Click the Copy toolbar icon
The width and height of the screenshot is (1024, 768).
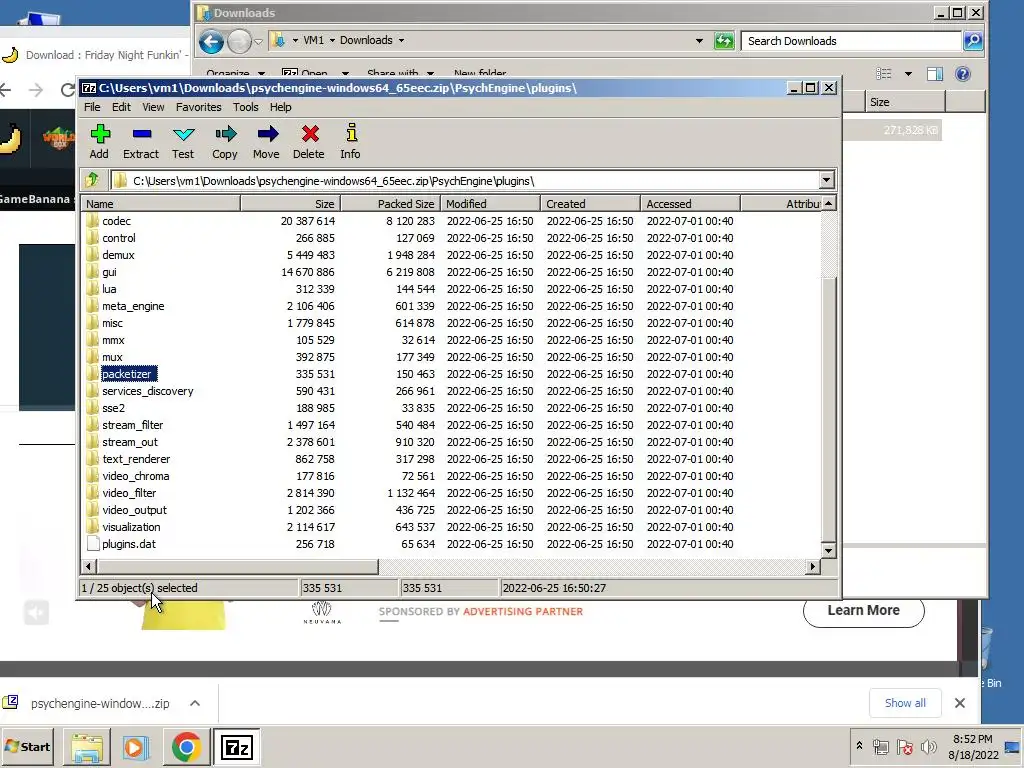[x=225, y=135]
